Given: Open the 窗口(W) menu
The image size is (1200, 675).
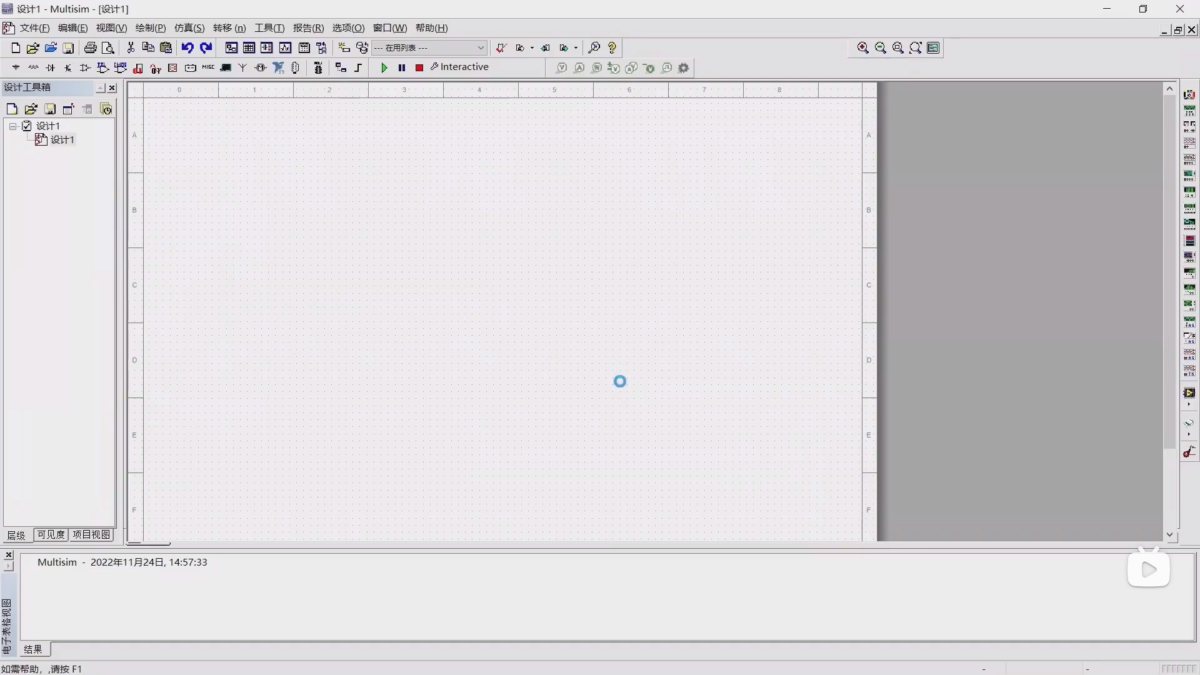Looking at the screenshot, I should (x=390, y=28).
